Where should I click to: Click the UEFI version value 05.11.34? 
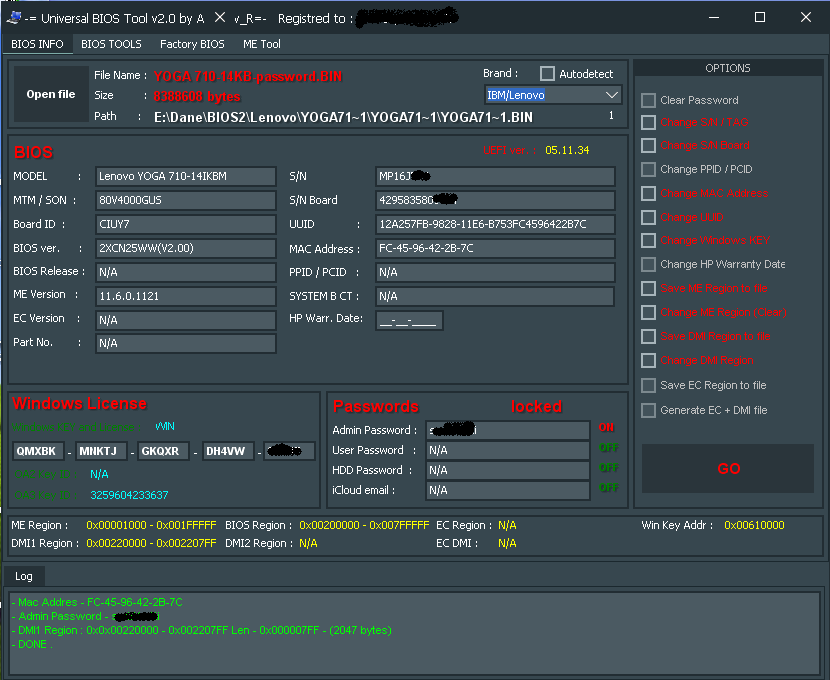pos(567,150)
